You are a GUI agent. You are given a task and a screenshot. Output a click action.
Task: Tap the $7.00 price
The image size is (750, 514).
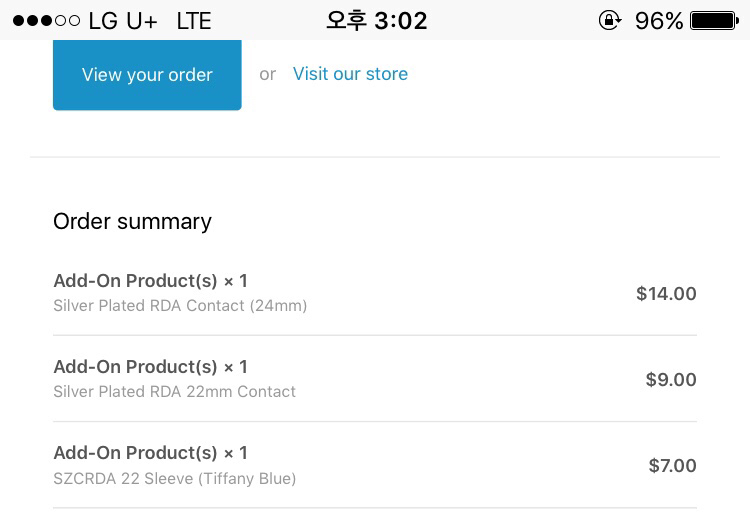tap(672, 466)
